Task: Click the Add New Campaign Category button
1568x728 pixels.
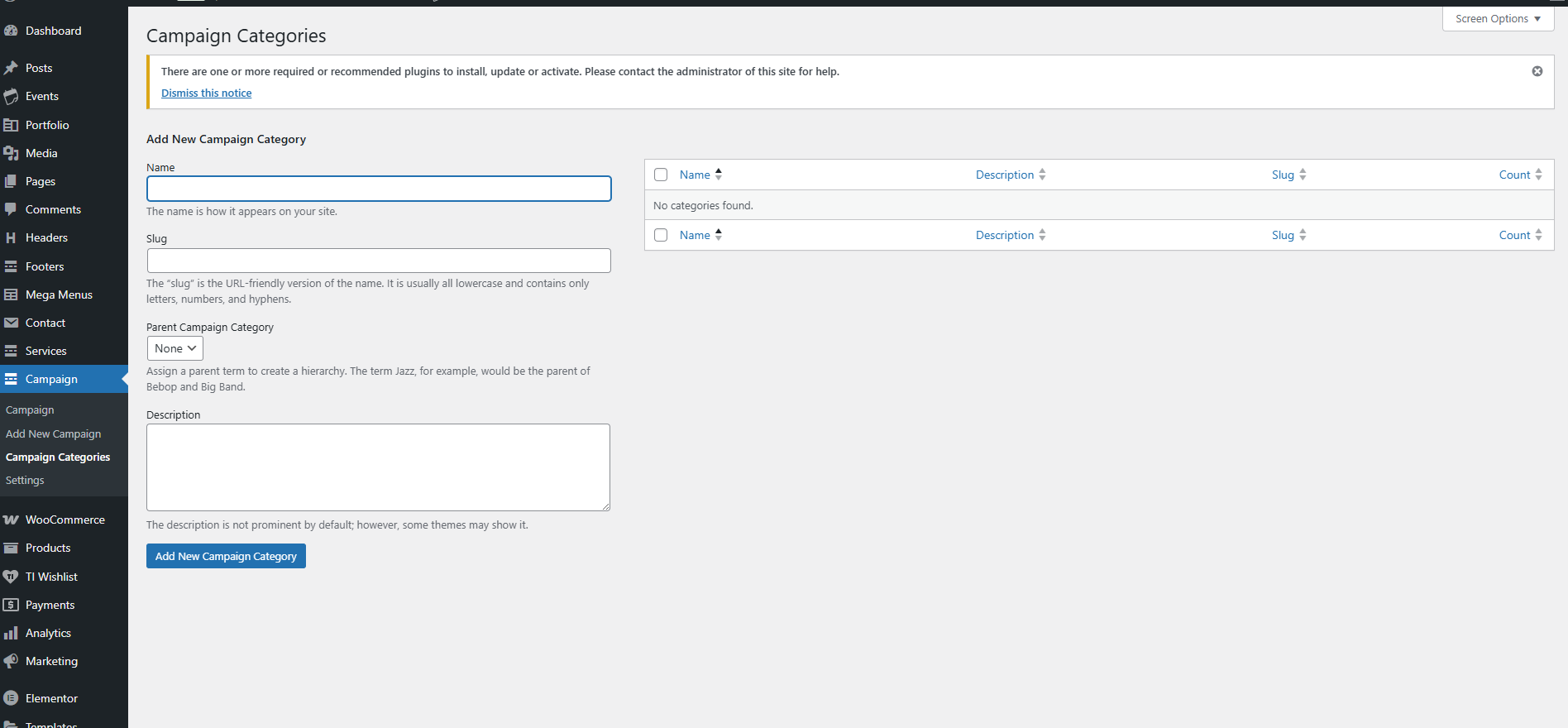Action: tap(226, 556)
